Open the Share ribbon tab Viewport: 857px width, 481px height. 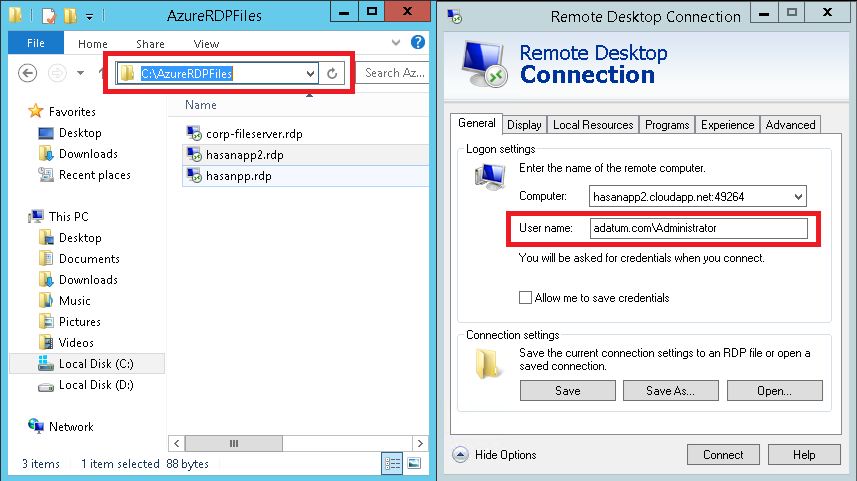tap(150, 44)
